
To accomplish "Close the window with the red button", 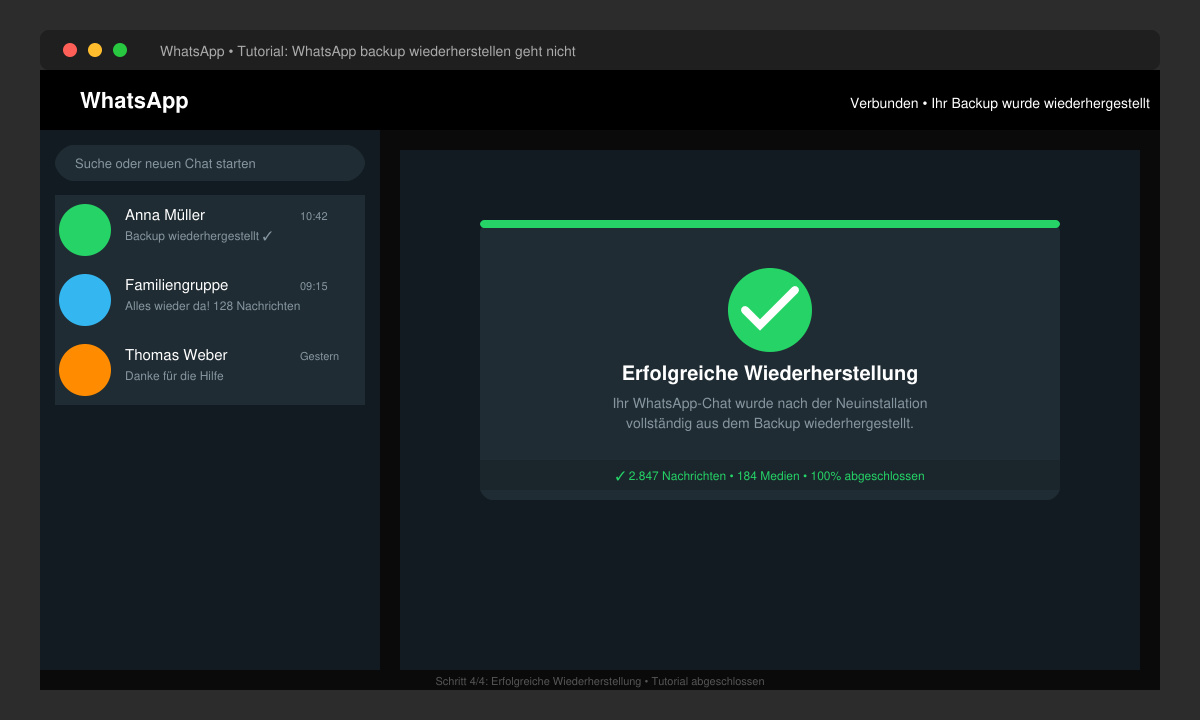I will point(70,50).
